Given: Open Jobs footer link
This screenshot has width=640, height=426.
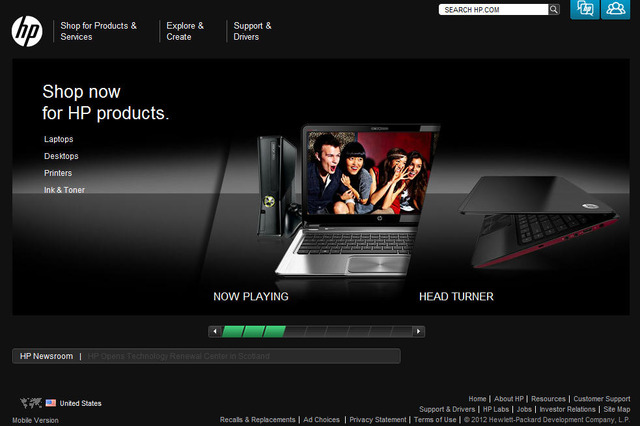Looking at the screenshot, I should coord(524,409).
